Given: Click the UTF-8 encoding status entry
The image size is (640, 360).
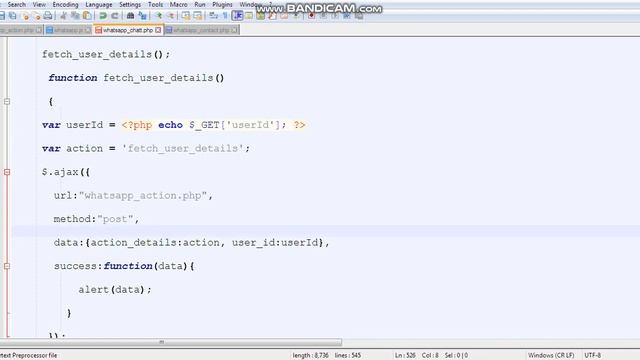Looking at the screenshot, I should point(593,356).
